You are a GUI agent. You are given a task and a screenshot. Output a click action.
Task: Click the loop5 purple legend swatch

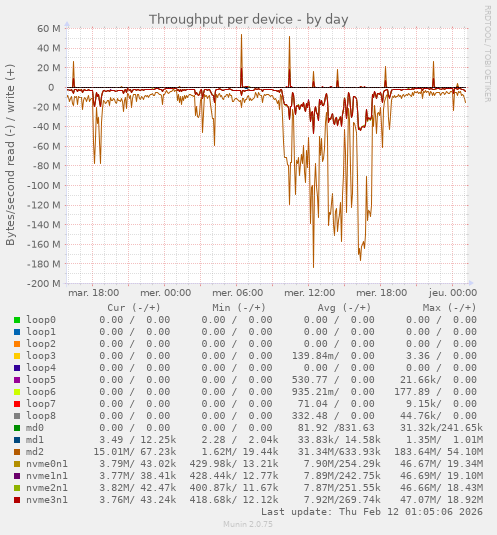click(17, 380)
